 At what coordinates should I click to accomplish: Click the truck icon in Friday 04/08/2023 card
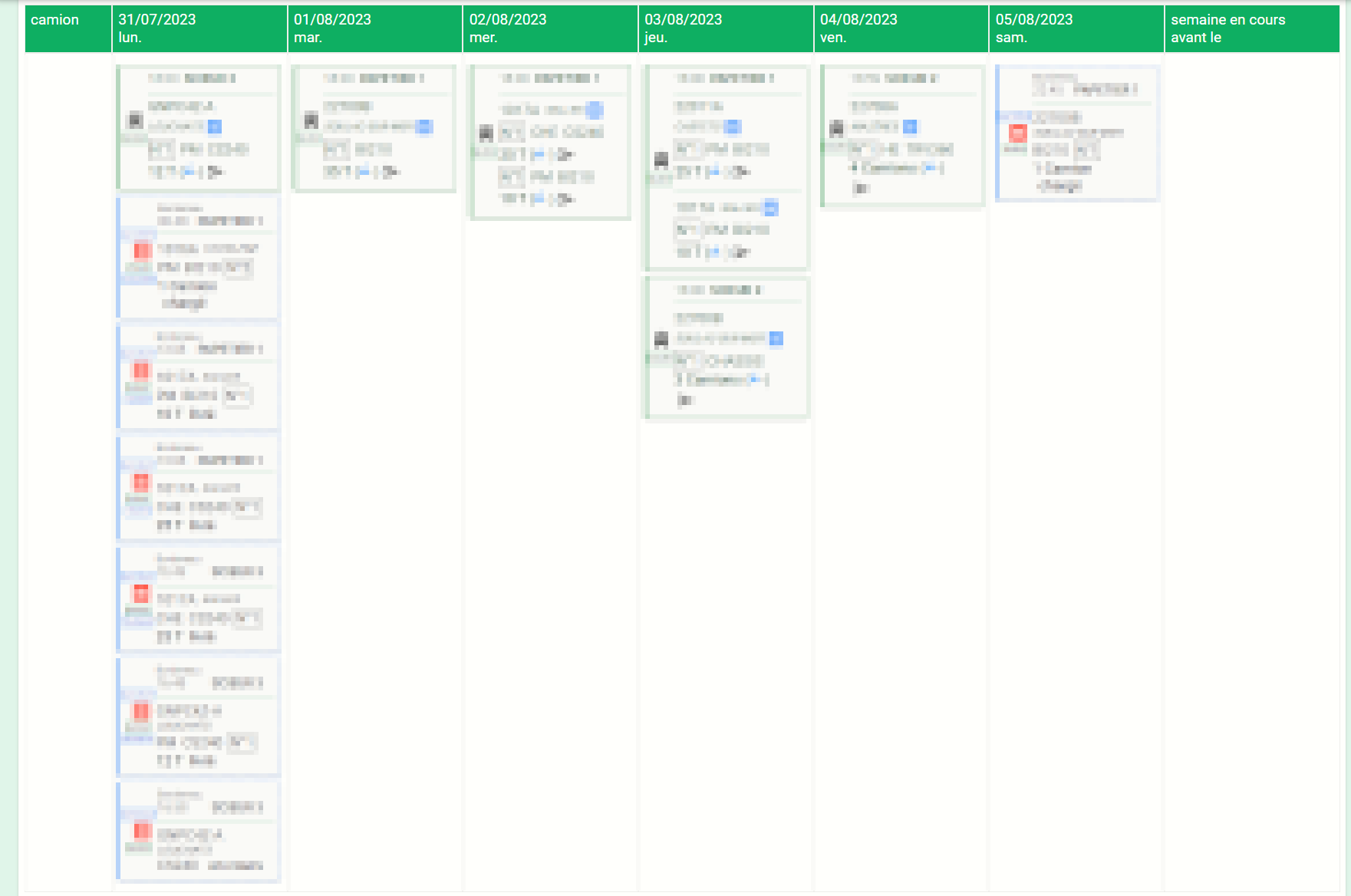pos(837,127)
